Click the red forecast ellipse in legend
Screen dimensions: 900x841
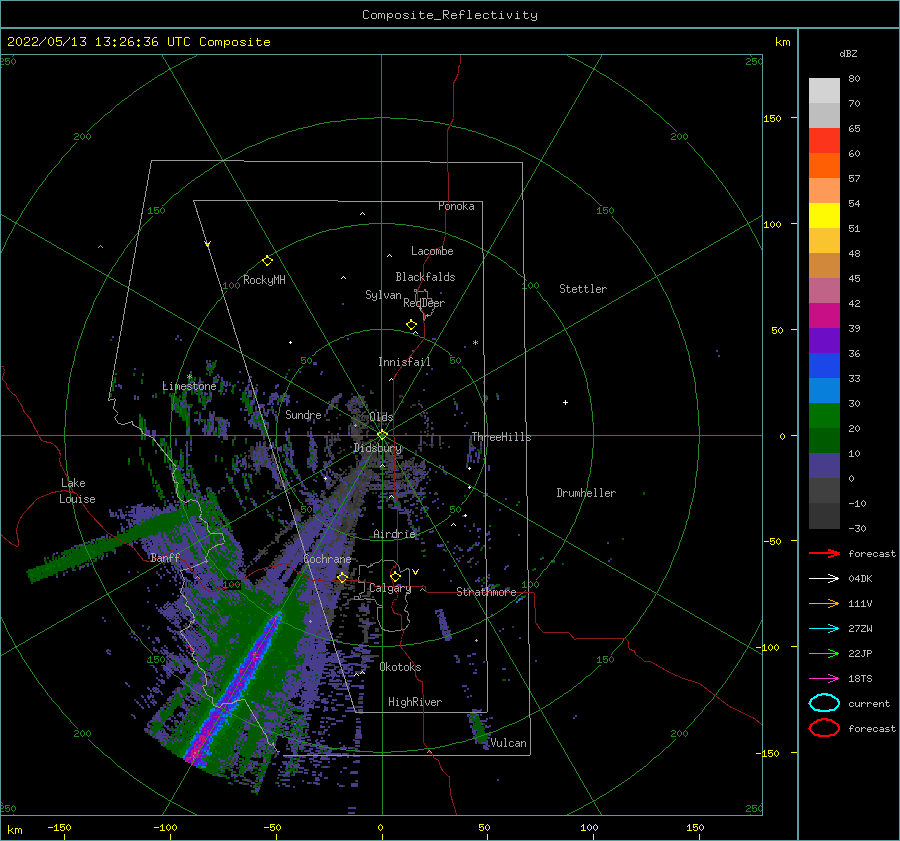click(824, 728)
